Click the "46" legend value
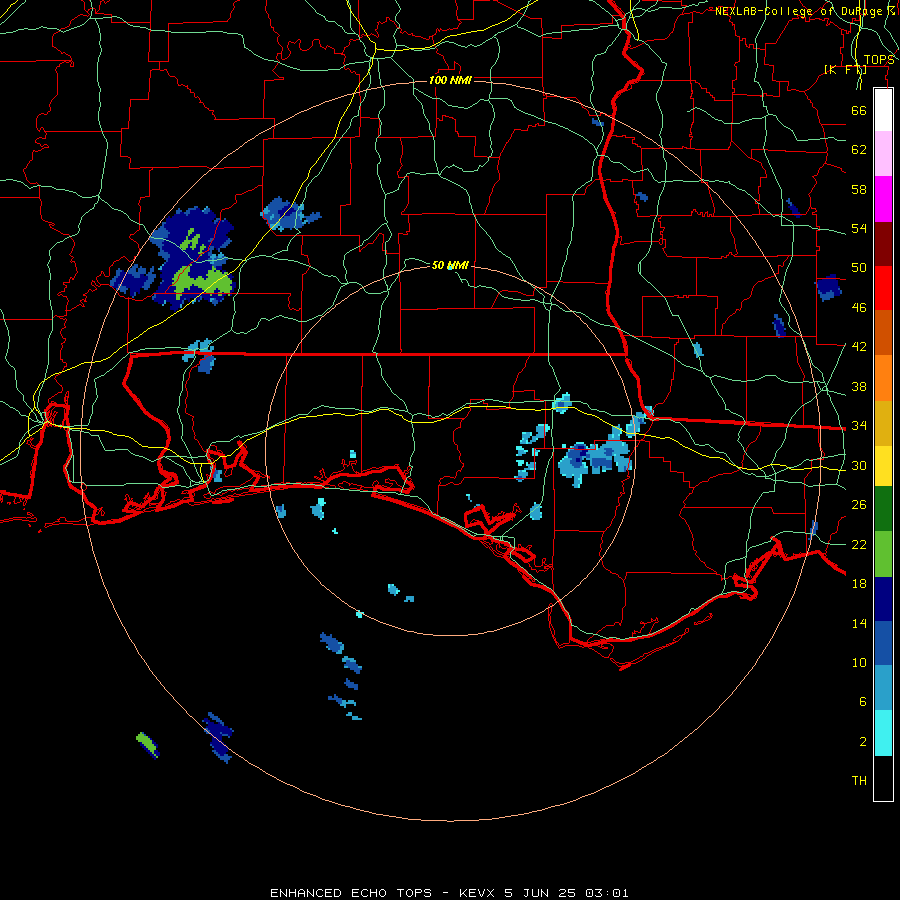 click(x=859, y=307)
